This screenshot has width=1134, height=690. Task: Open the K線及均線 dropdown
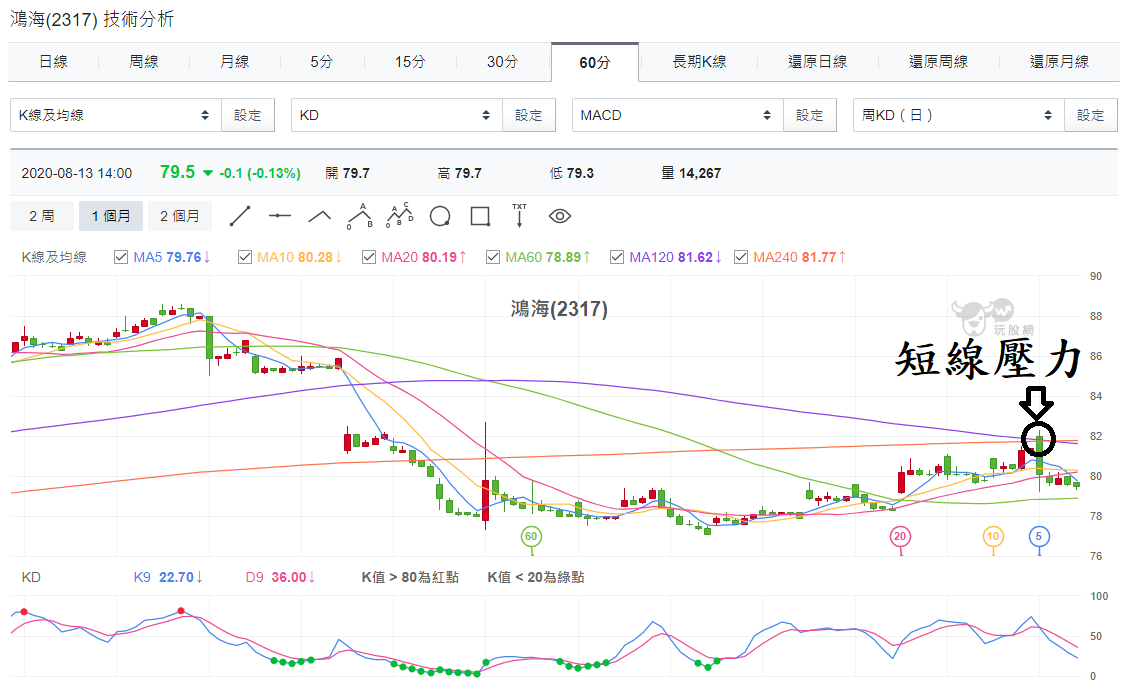116,115
